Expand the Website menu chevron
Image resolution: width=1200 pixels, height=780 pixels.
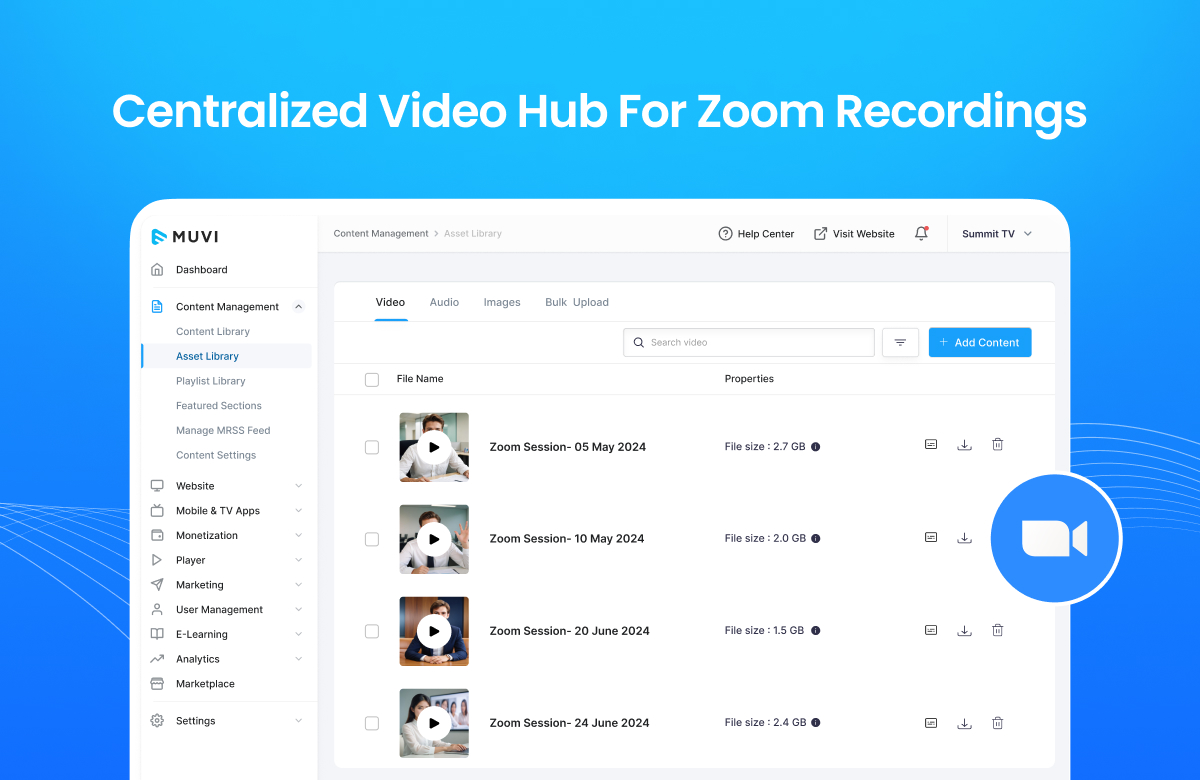pos(298,486)
